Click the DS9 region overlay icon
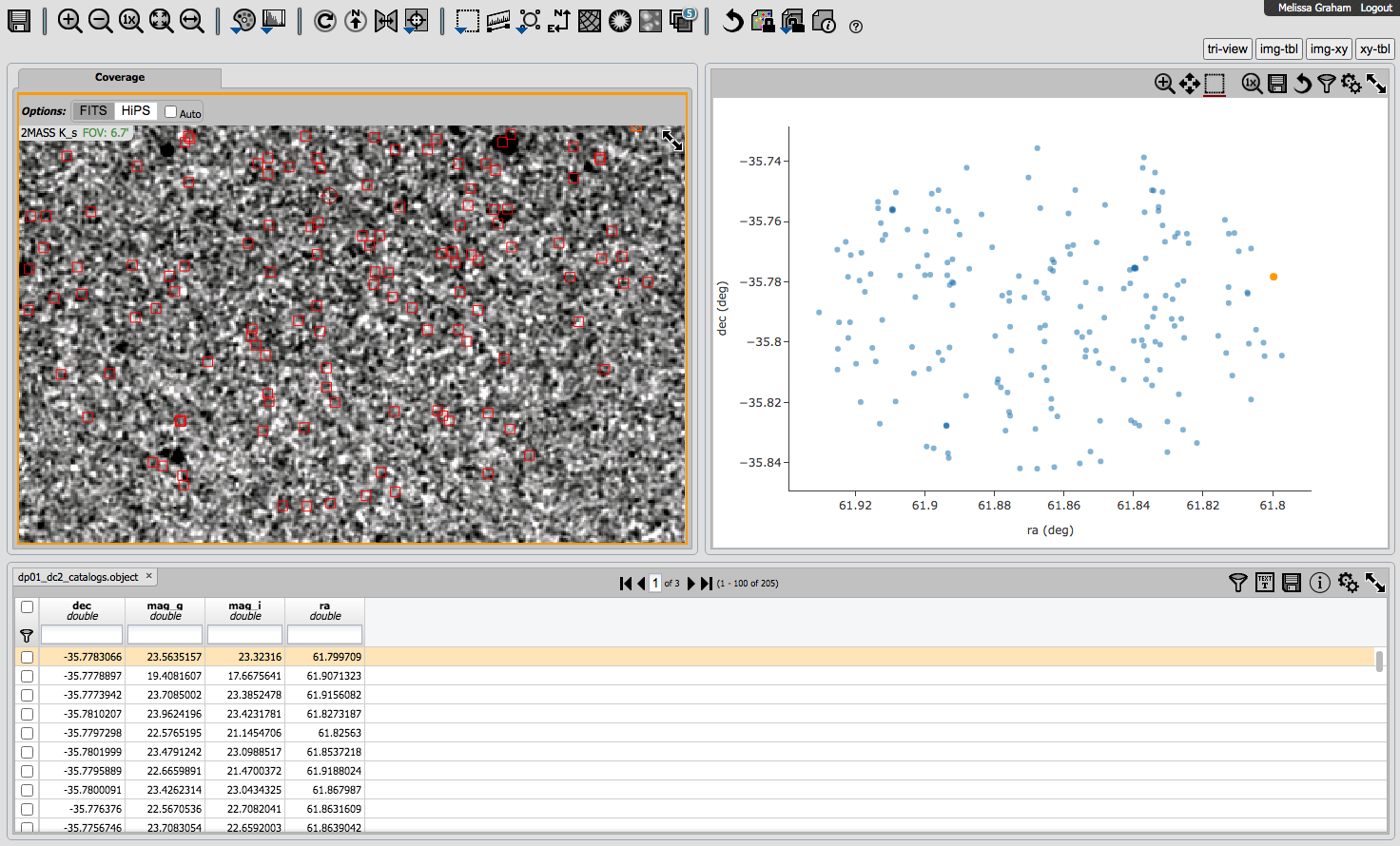Image resolution: width=1400 pixels, height=846 pixels. click(x=620, y=21)
